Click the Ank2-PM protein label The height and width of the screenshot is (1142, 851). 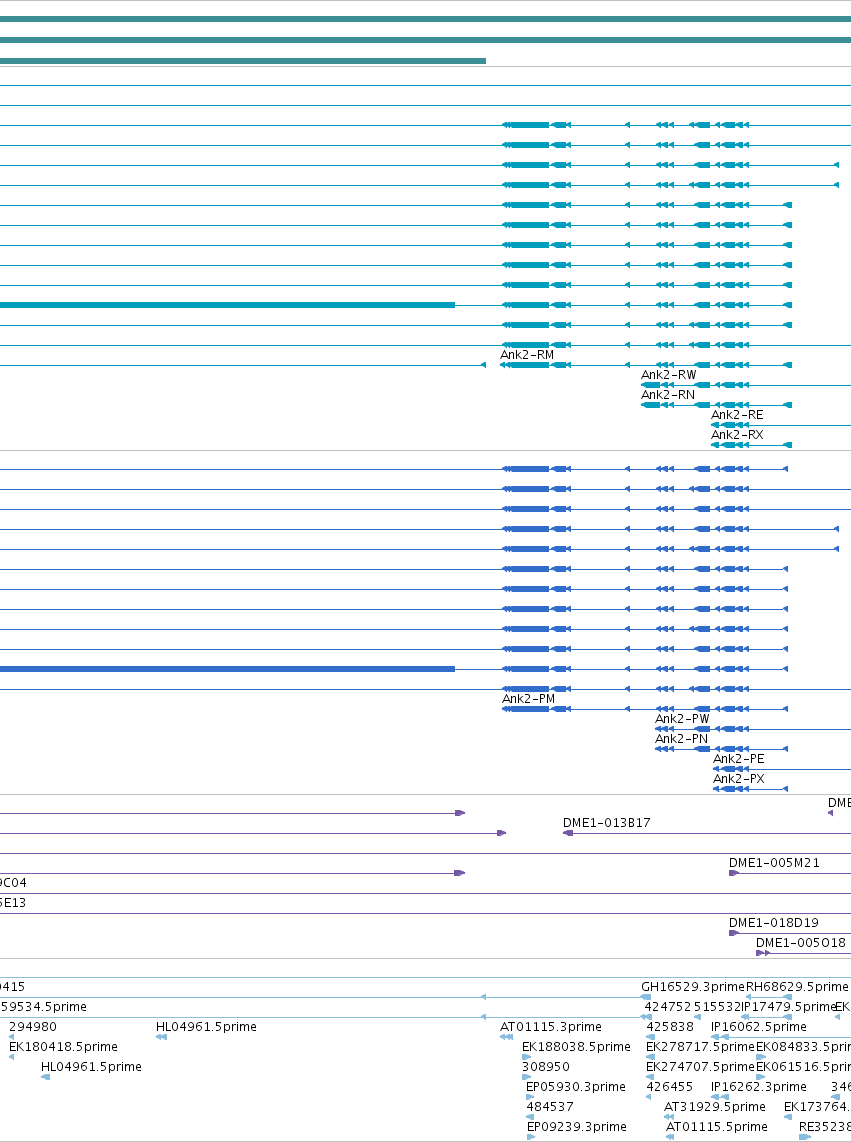tap(528, 698)
